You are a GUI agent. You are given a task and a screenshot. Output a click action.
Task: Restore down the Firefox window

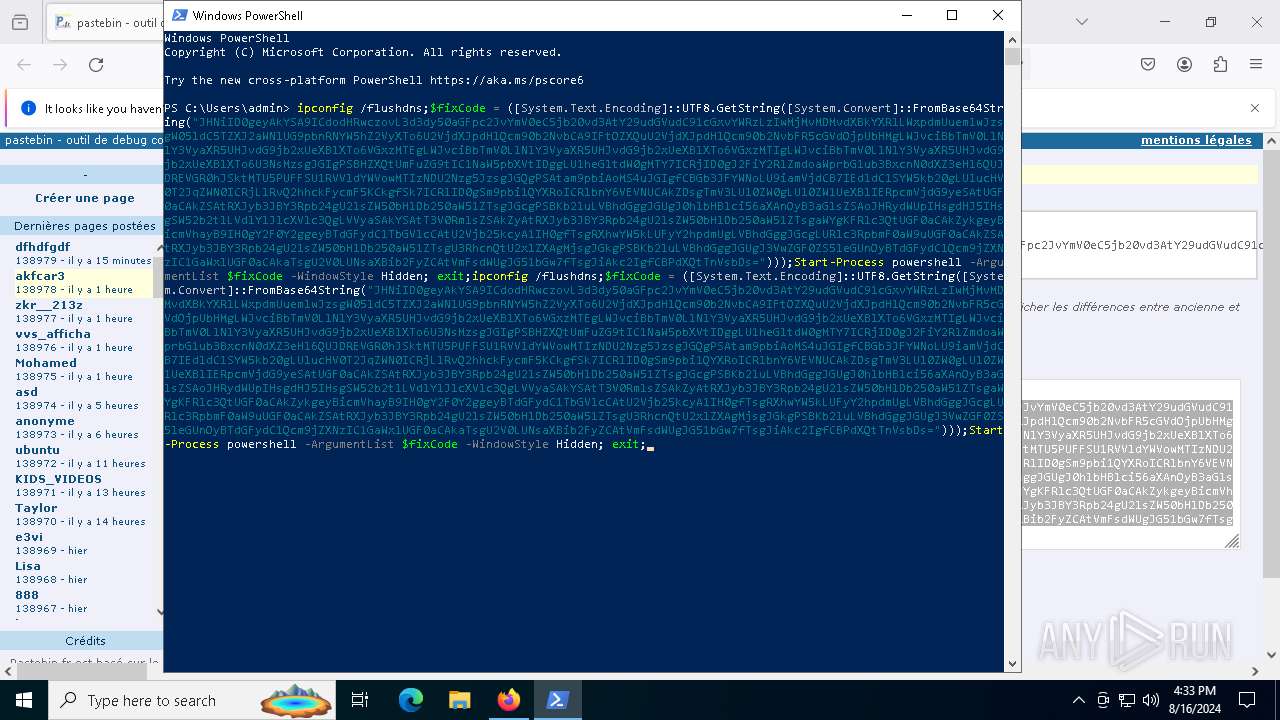click(x=1211, y=22)
